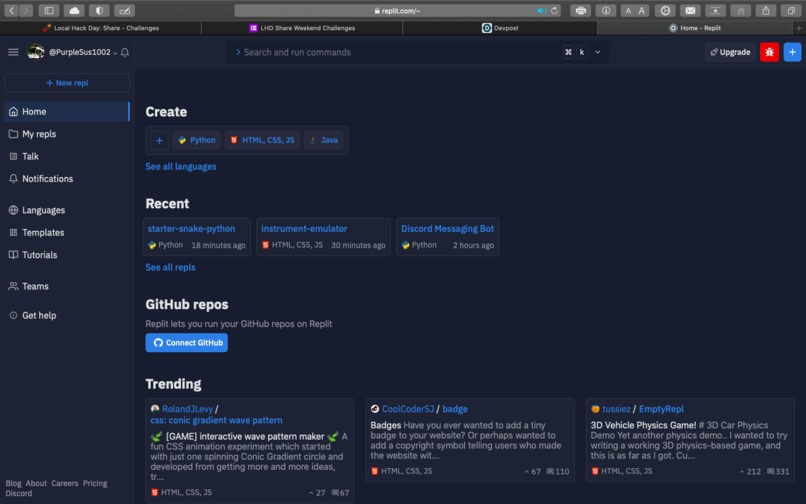Viewport: 806px width, 504px height.
Task: Click the 331 comments icon on EmptyRepl card
Action: [x=778, y=472]
